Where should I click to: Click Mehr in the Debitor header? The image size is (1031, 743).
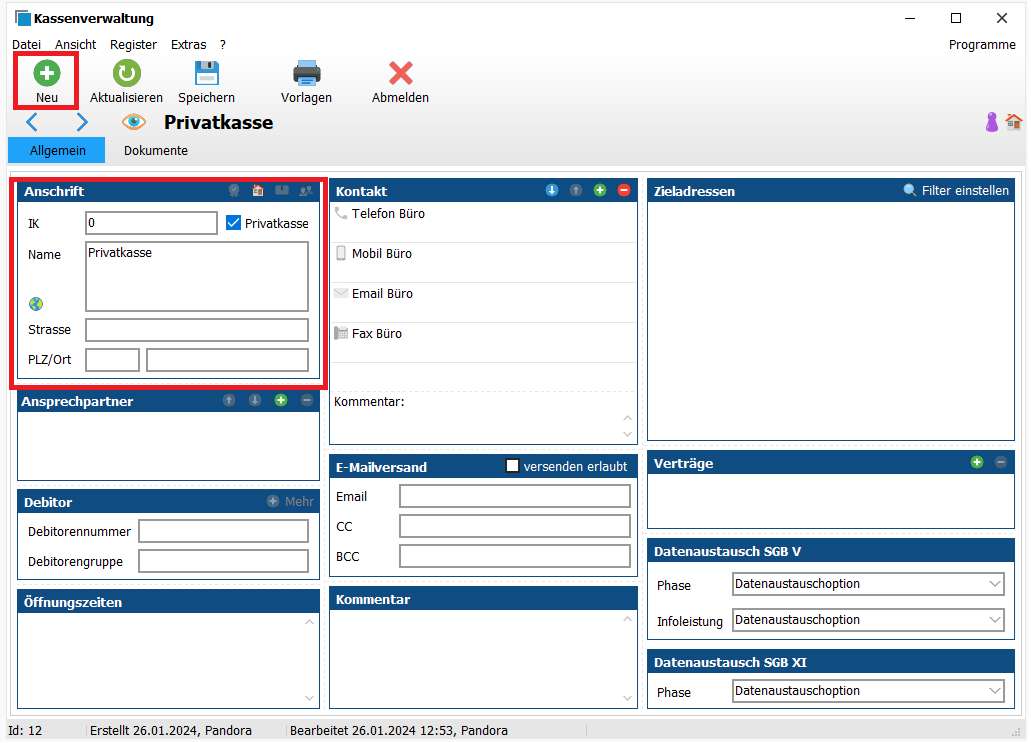(x=291, y=501)
